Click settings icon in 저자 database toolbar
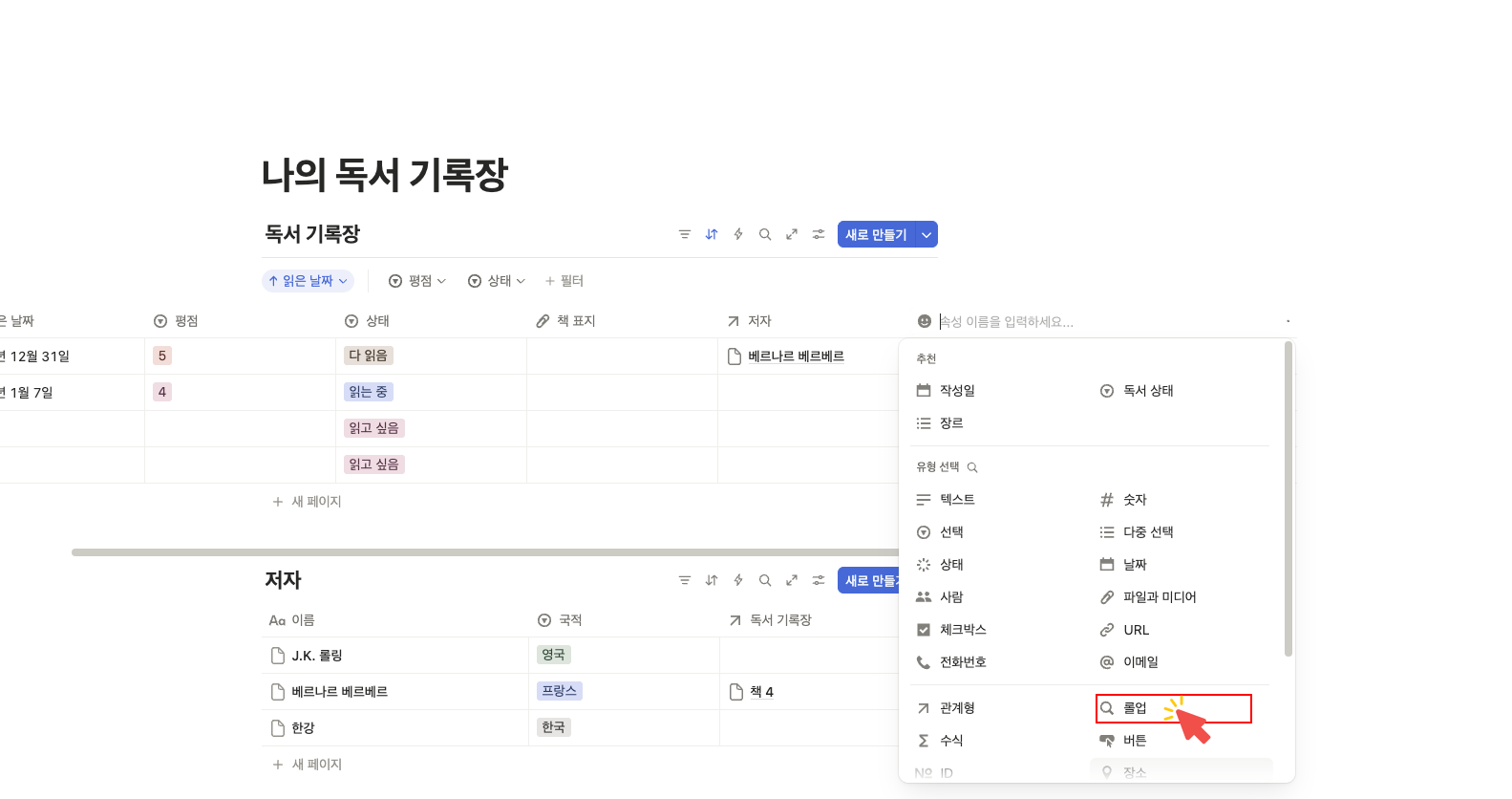Image resolution: width=1512 pixels, height=799 pixels. (819, 580)
